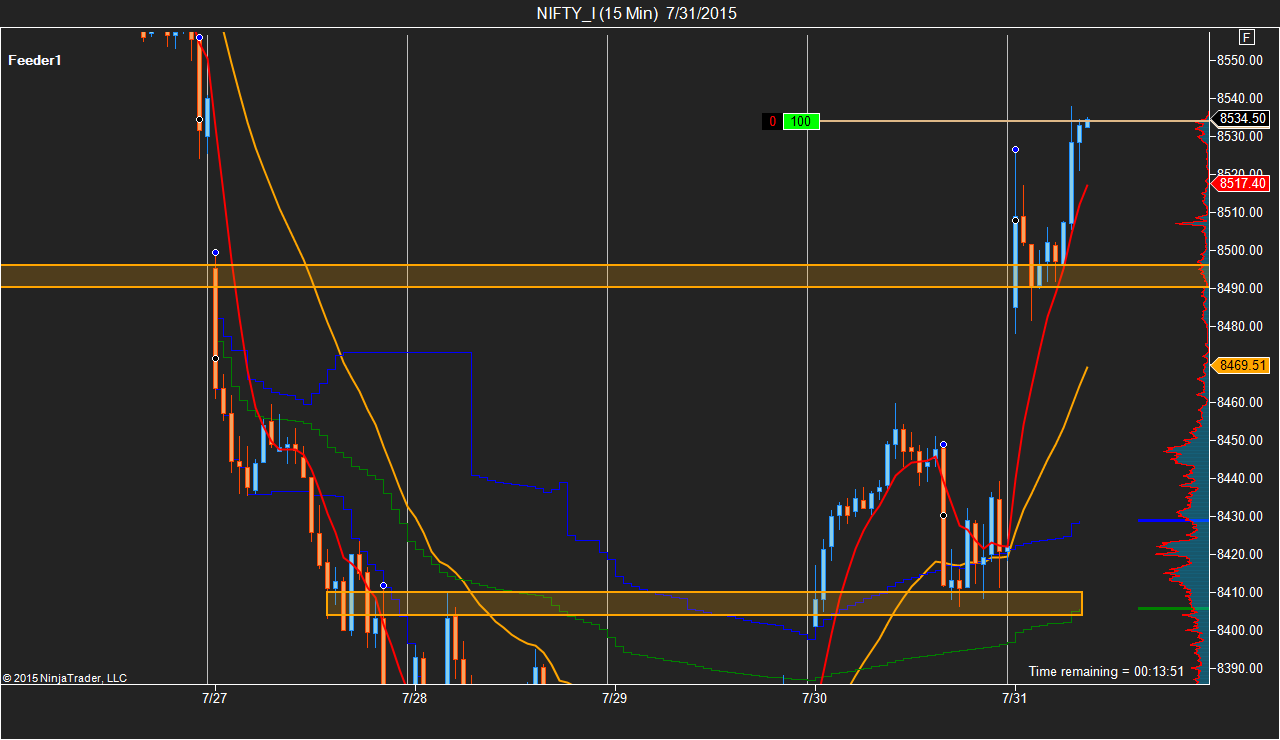This screenshot has height=740, width=1280.
Task: Select the current price marker 8534.50
Action: pos(1242,118)
